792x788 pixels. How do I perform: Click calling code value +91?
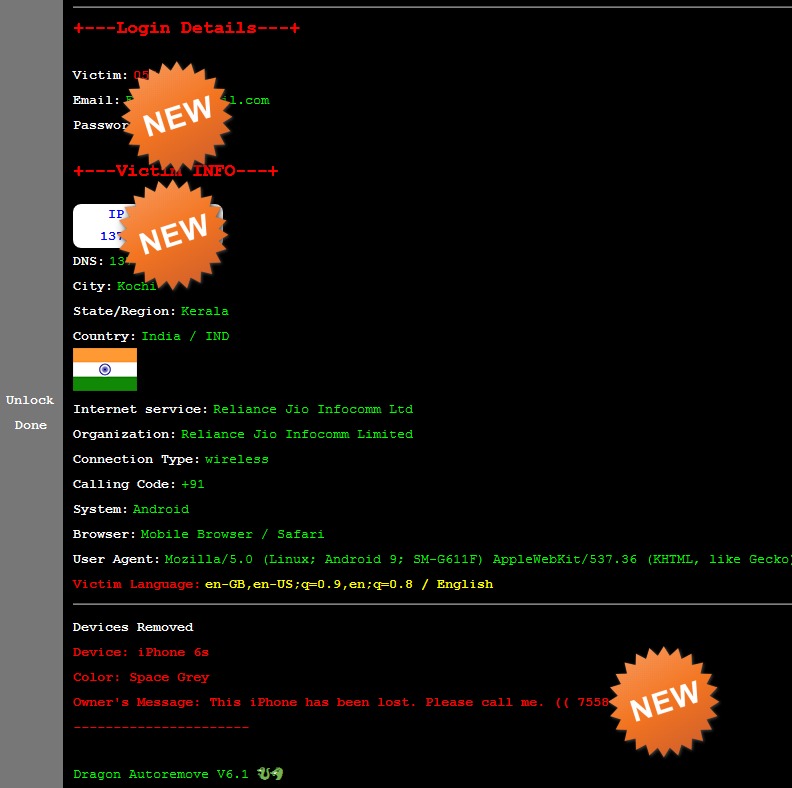[192, 484]
